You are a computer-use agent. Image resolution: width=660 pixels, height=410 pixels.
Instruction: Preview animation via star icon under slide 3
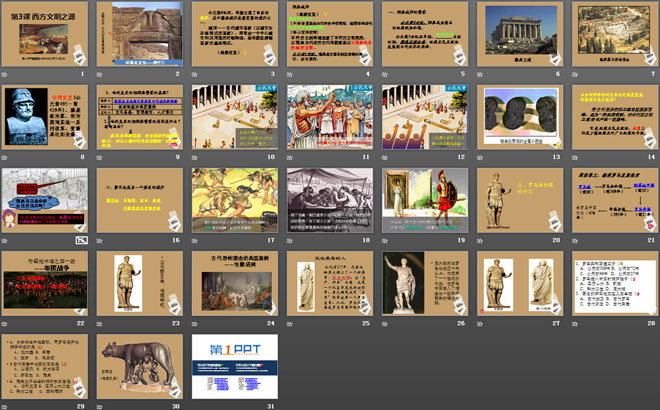click(x=195, y=74)
